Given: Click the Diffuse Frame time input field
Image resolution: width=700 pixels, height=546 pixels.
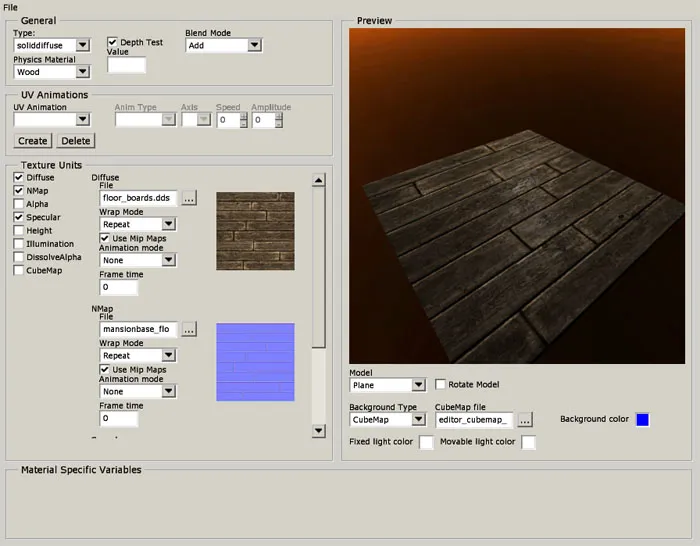Looking at the screenshot, I should point(118,288).
